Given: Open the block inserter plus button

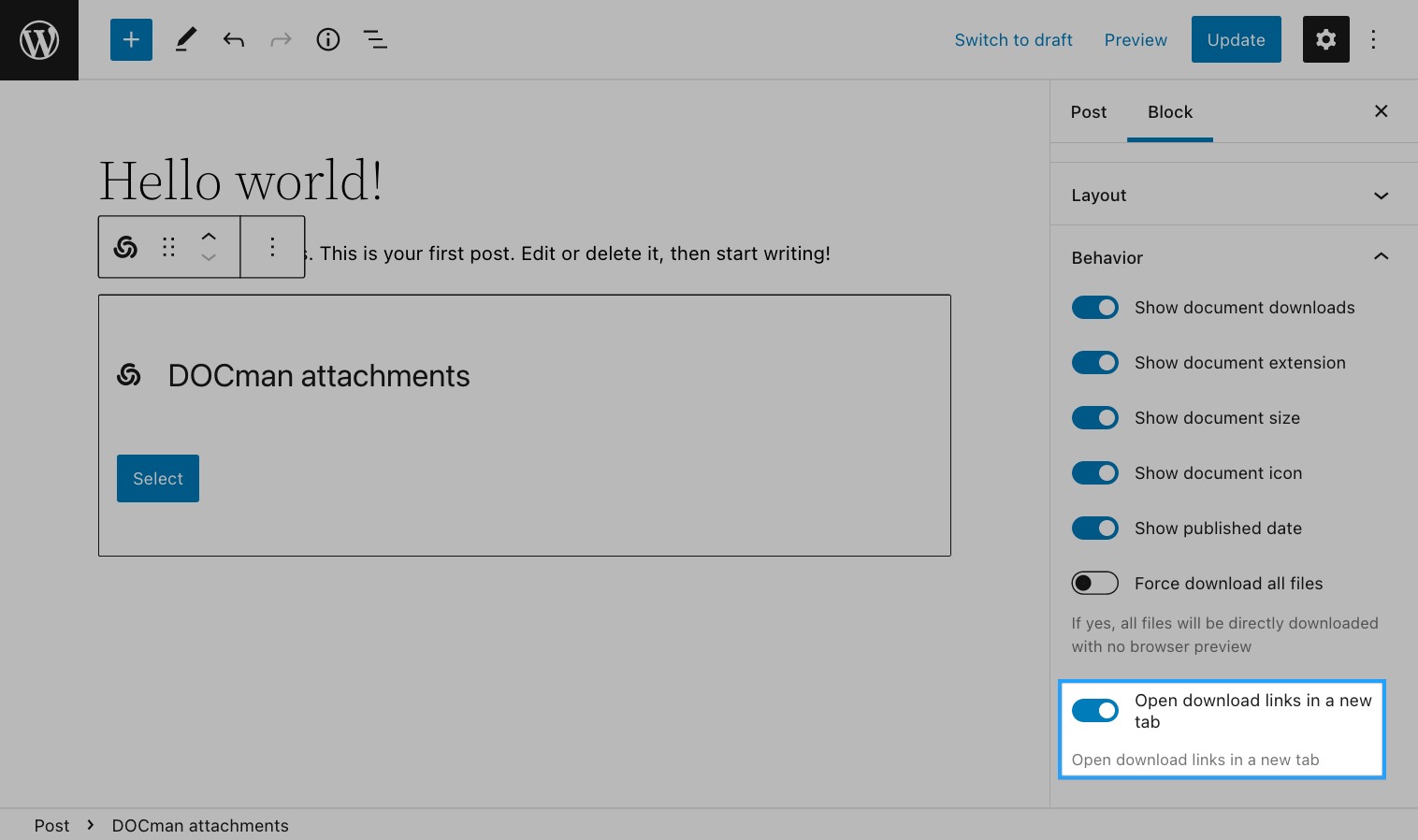Looking at the screenshot, I should pyautogui.click(x=131, y=39).
